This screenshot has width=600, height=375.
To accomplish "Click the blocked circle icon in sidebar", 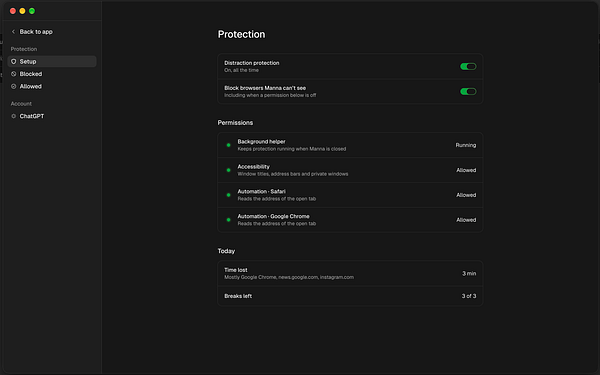I will click(x=13, y=74).
